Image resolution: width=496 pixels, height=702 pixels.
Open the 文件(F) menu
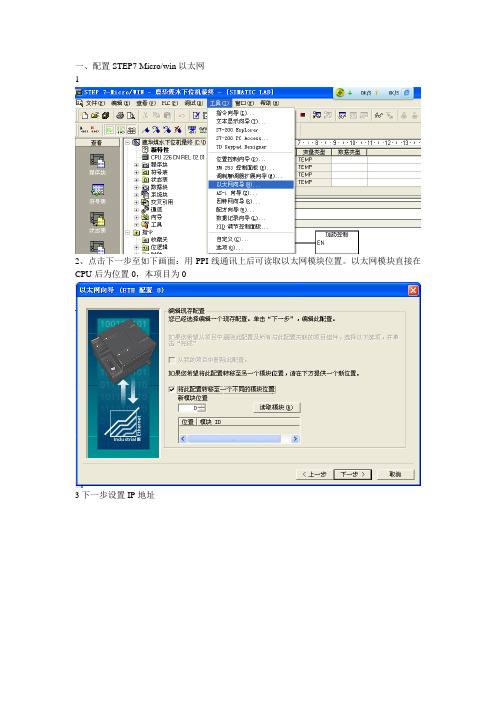pos(95,103)
